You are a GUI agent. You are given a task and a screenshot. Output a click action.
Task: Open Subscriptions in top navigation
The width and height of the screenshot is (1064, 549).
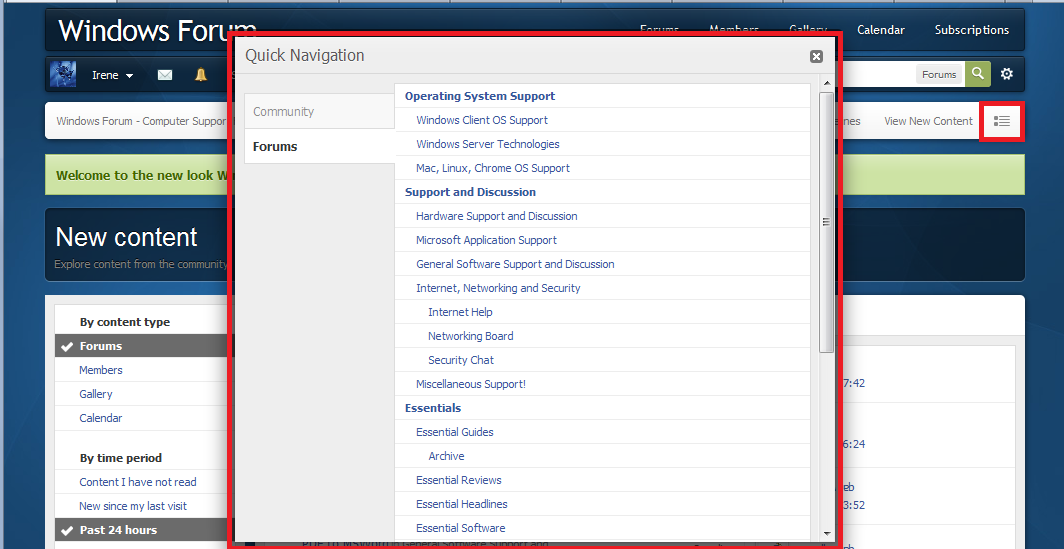click(x=972, y=30)
